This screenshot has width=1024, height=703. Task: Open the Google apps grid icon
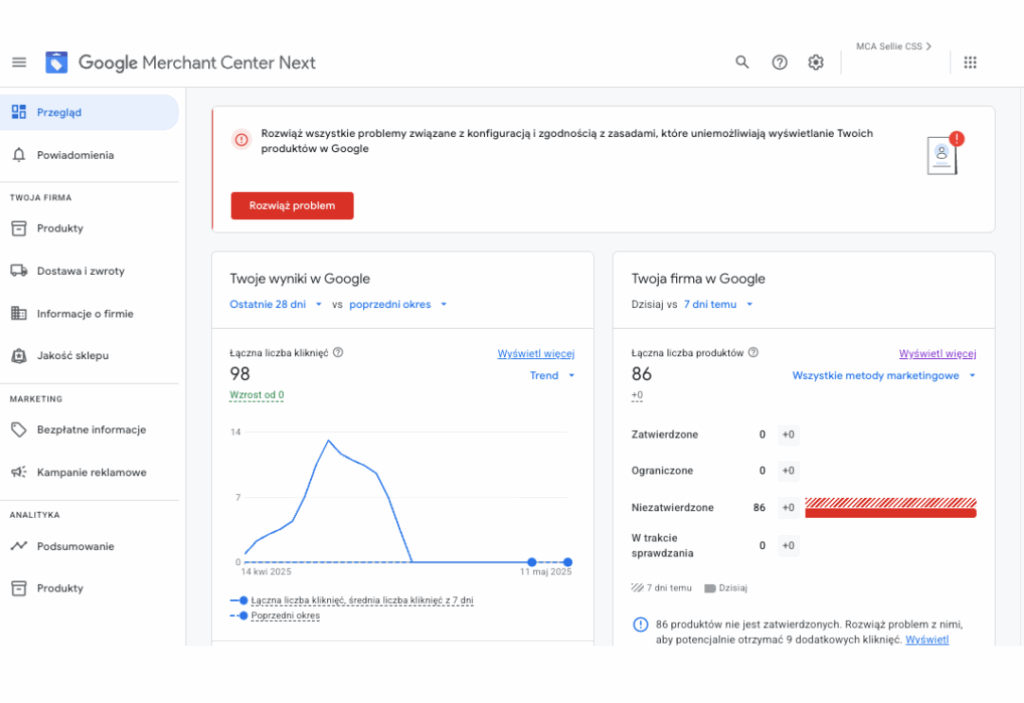969,62
